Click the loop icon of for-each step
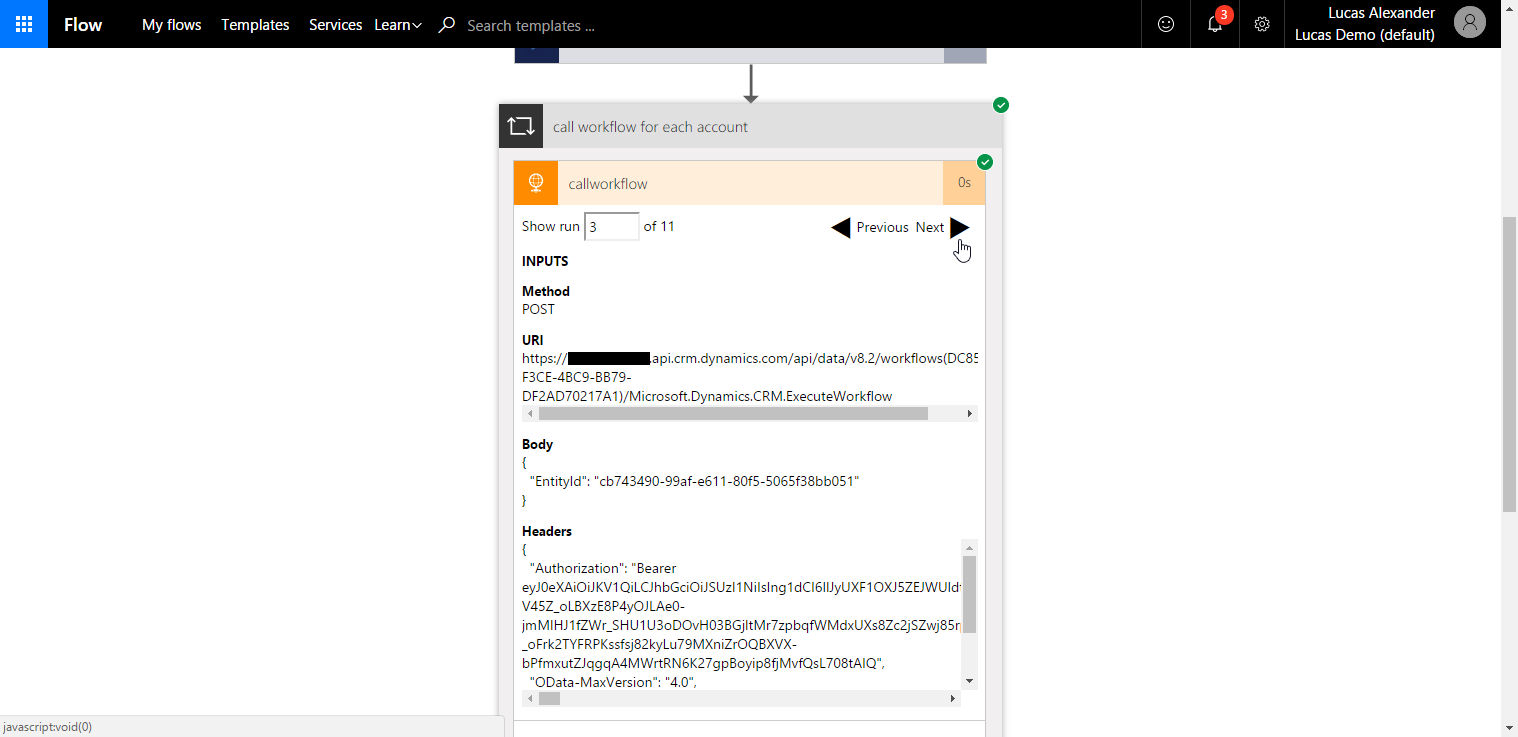The image size is (1518, 737). (x=521, y=126)
